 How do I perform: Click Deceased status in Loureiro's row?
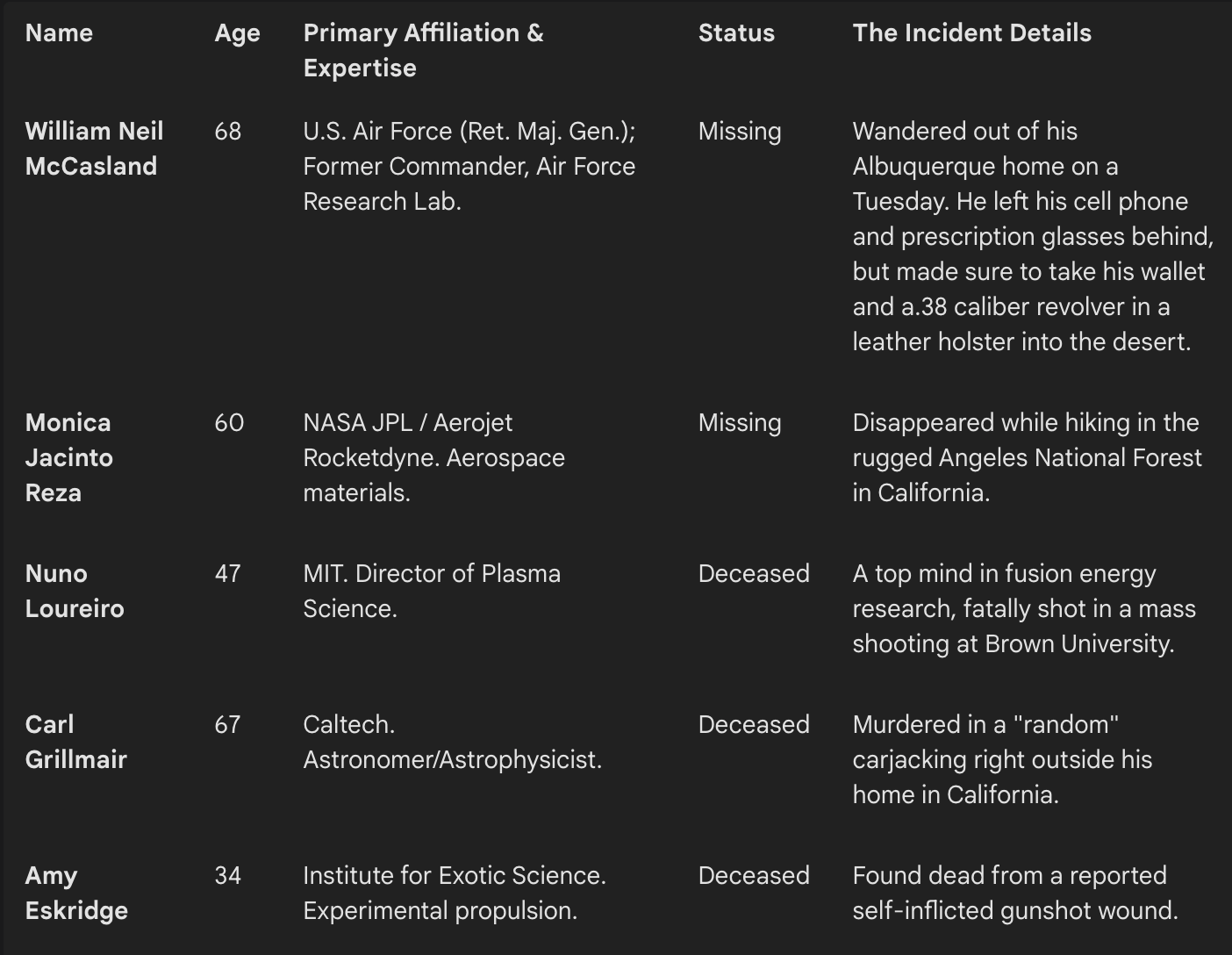coord(753,574)
